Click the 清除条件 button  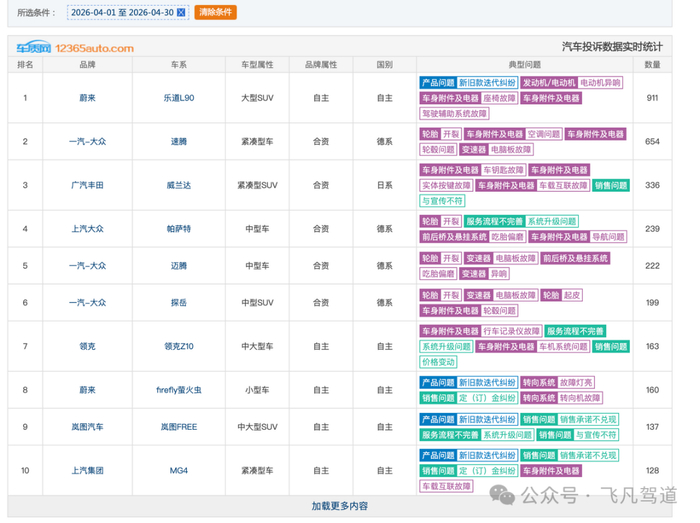click(x=216, y=12)
